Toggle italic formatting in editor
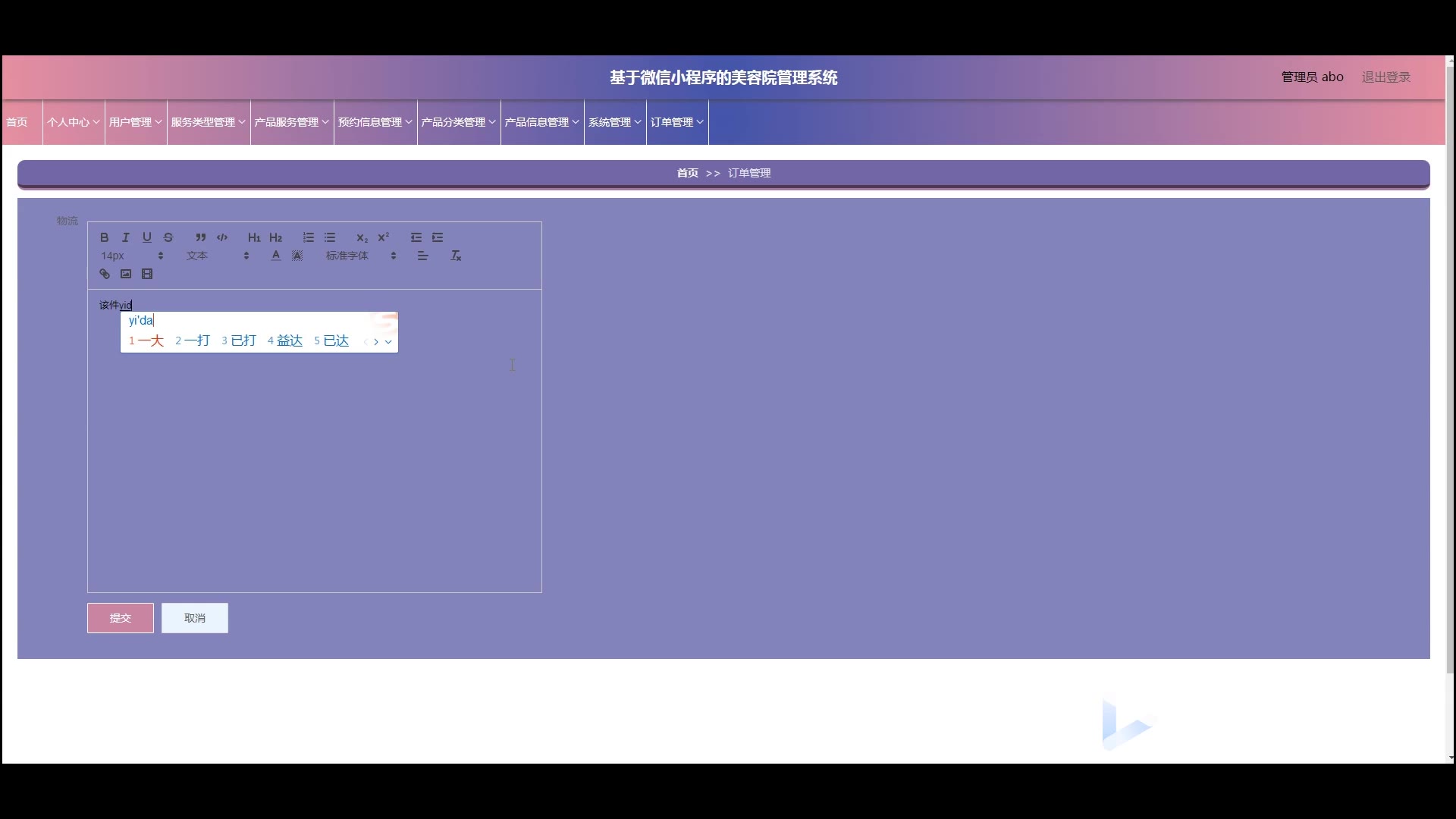The width and height of the screenshot is (1456, 819). point(126,237)
